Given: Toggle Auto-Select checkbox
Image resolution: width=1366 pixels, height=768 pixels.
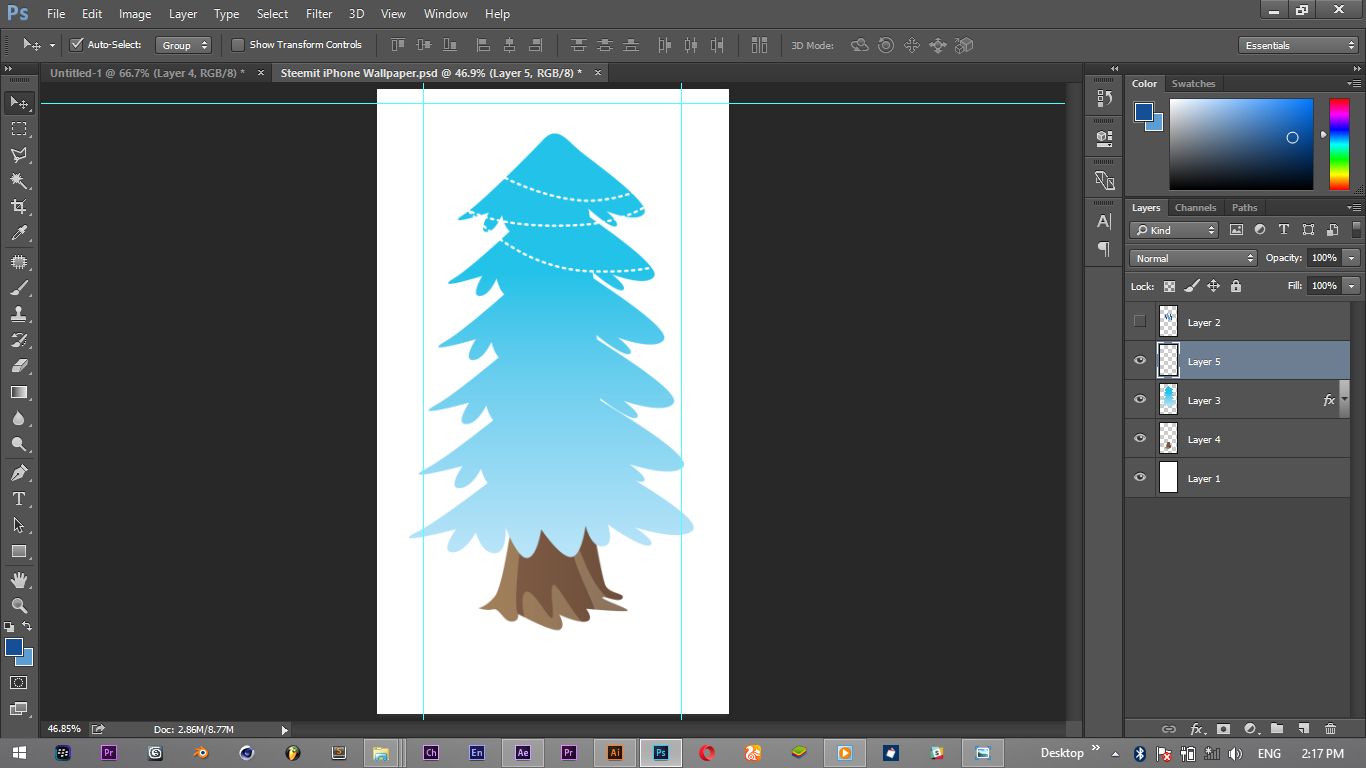Looking at the screenshot, I should [x=77, y=45].
